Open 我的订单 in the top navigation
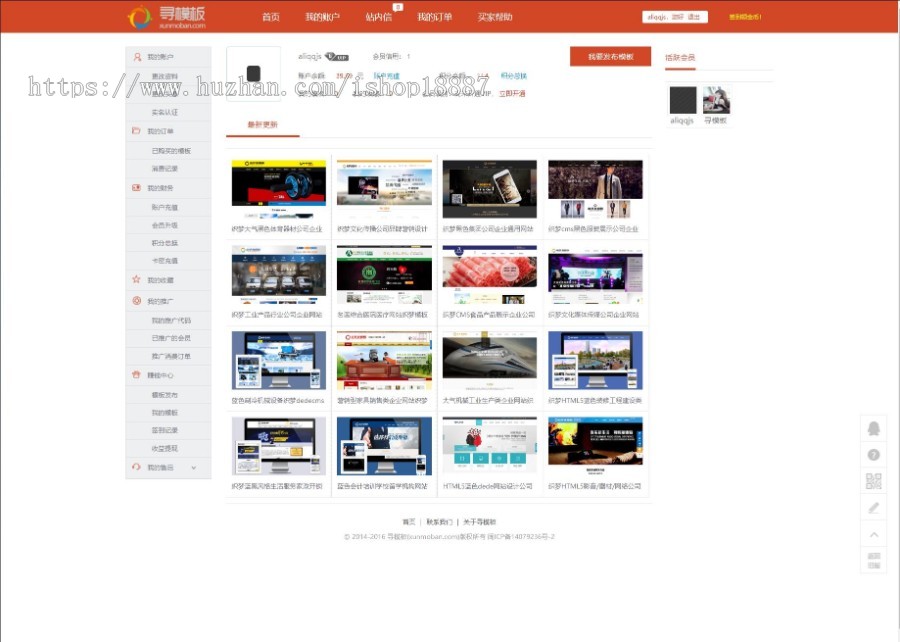This screenshot has width=900, height=642. click(x=435, y=17)
